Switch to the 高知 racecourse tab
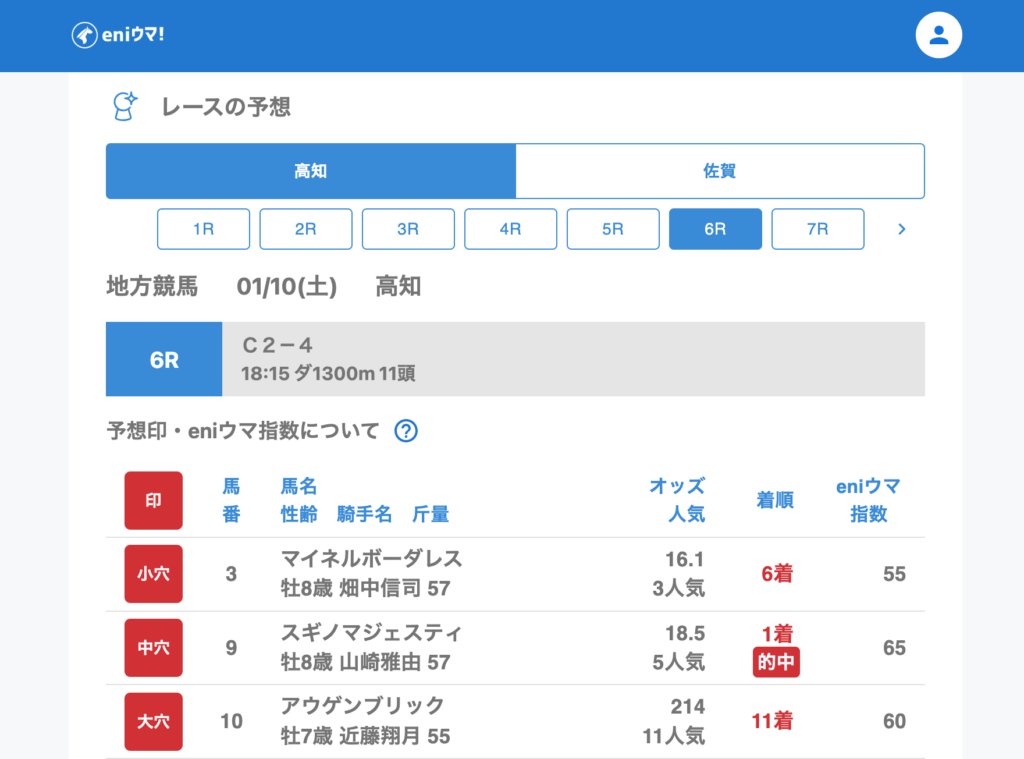Screen dimensions: 1024x759 click(x=311, y=171)
